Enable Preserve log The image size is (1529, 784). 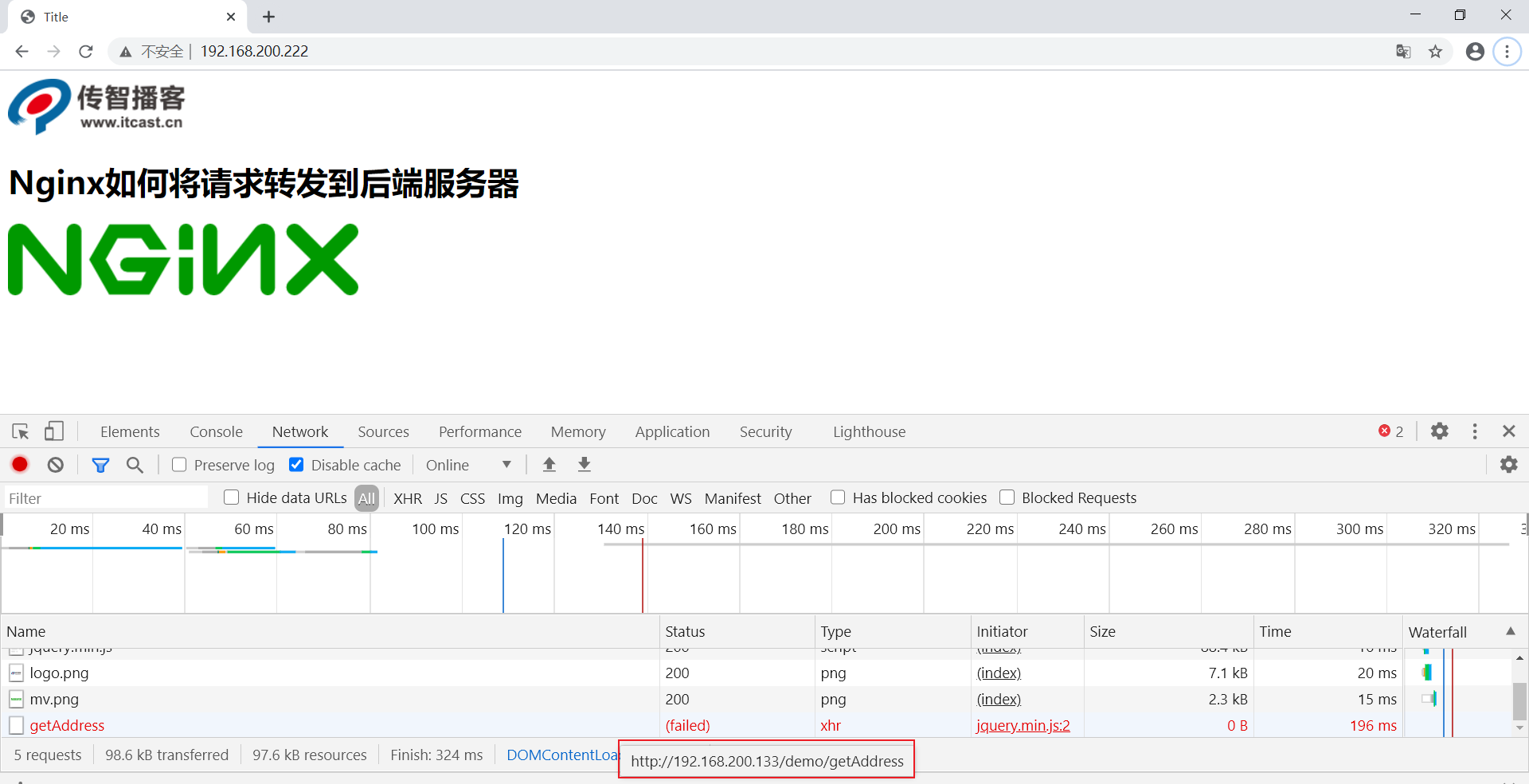pos(179,465)
